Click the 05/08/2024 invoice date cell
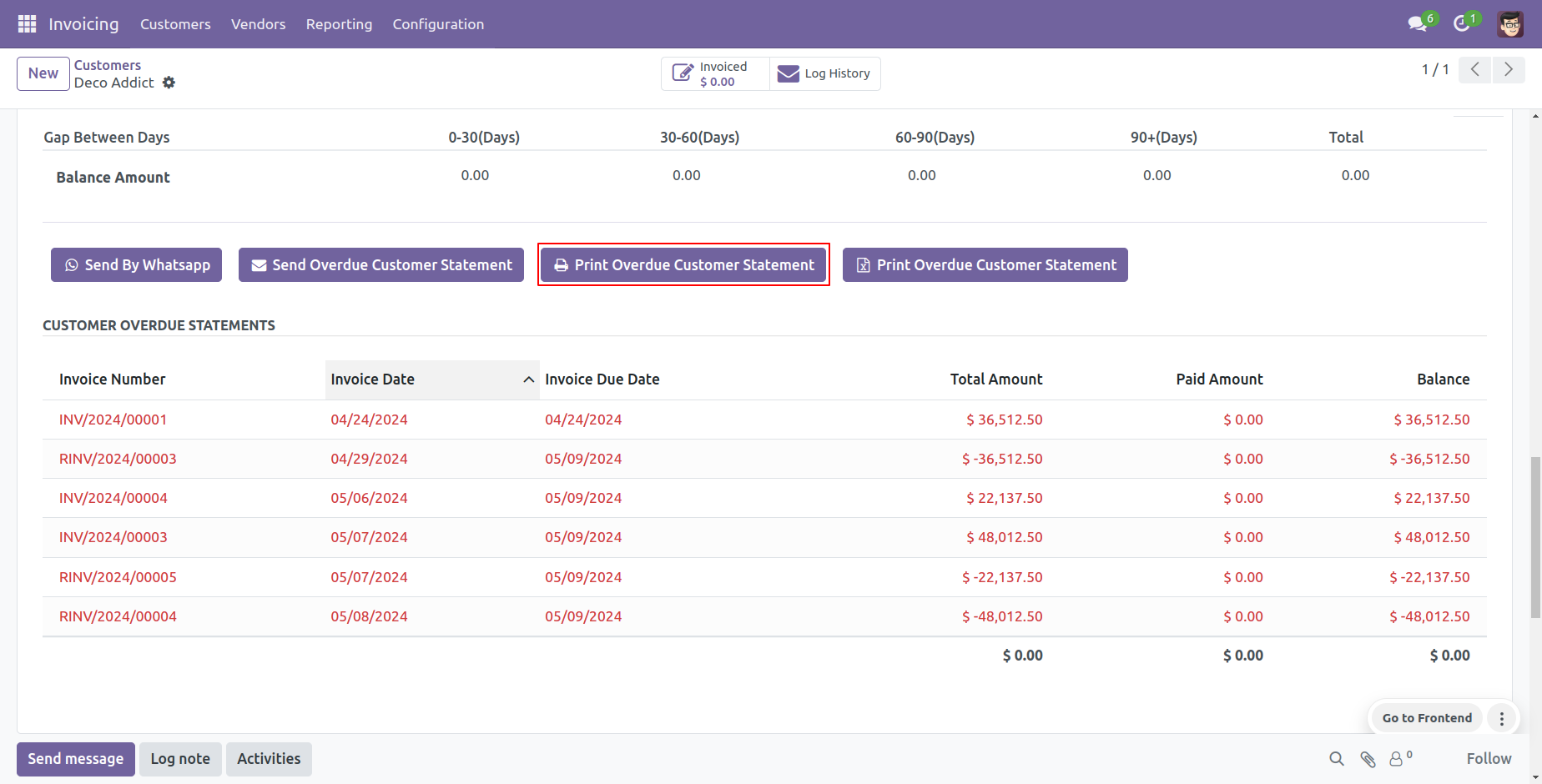This screenshot has height=784, width=1542. 369,616
